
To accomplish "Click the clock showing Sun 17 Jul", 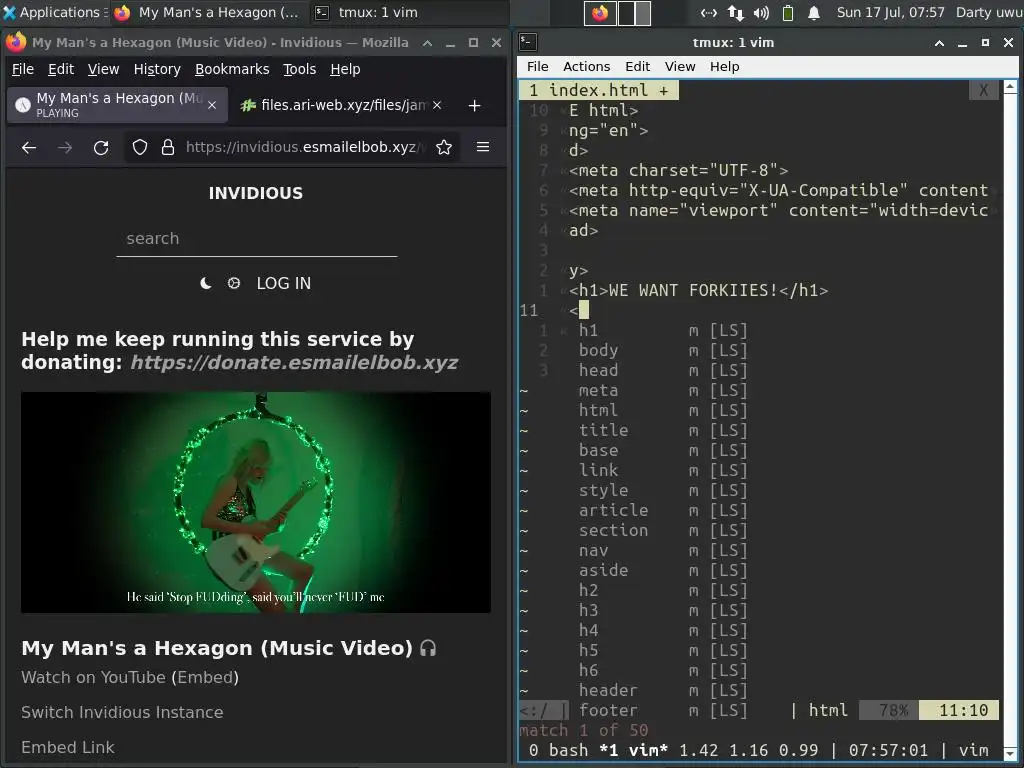I will click(x=890, y=12).
